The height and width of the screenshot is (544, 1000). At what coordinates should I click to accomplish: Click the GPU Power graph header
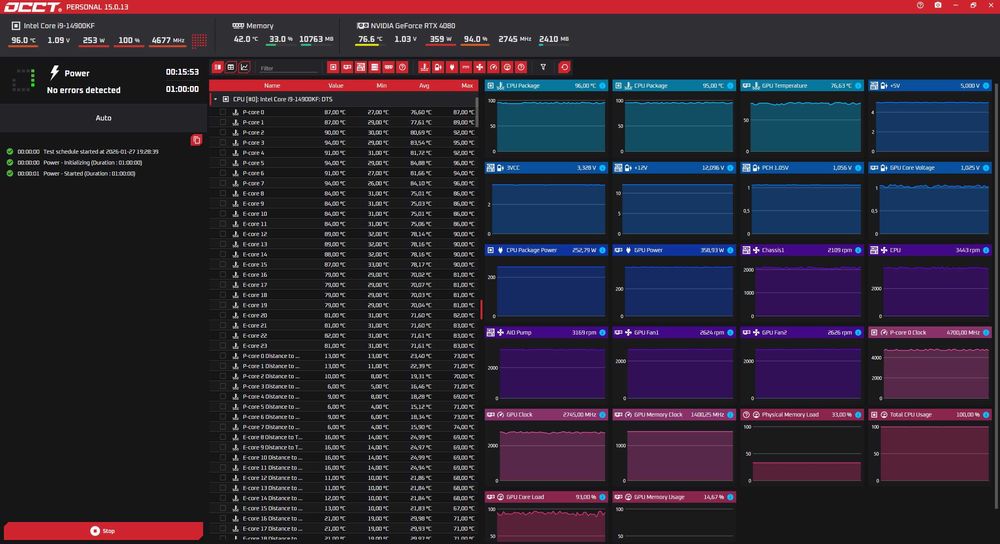click(674, 250)
